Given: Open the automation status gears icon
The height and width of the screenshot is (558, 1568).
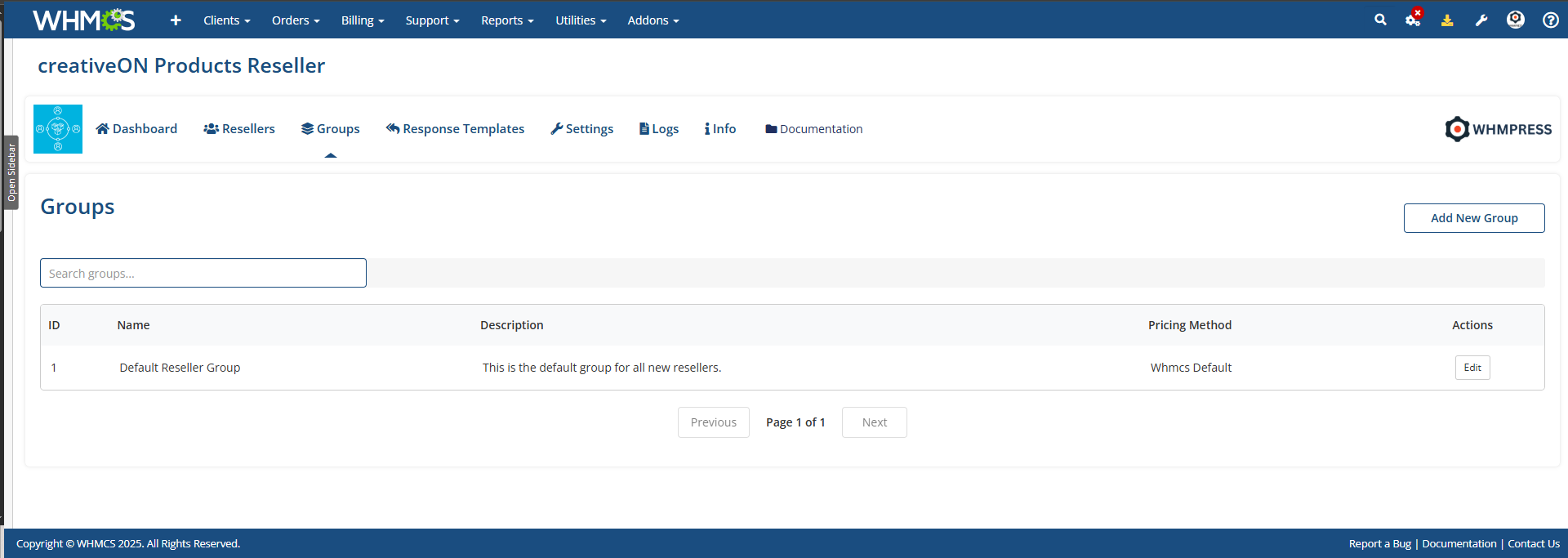Looking at the screenshot, I should 1413,20.
